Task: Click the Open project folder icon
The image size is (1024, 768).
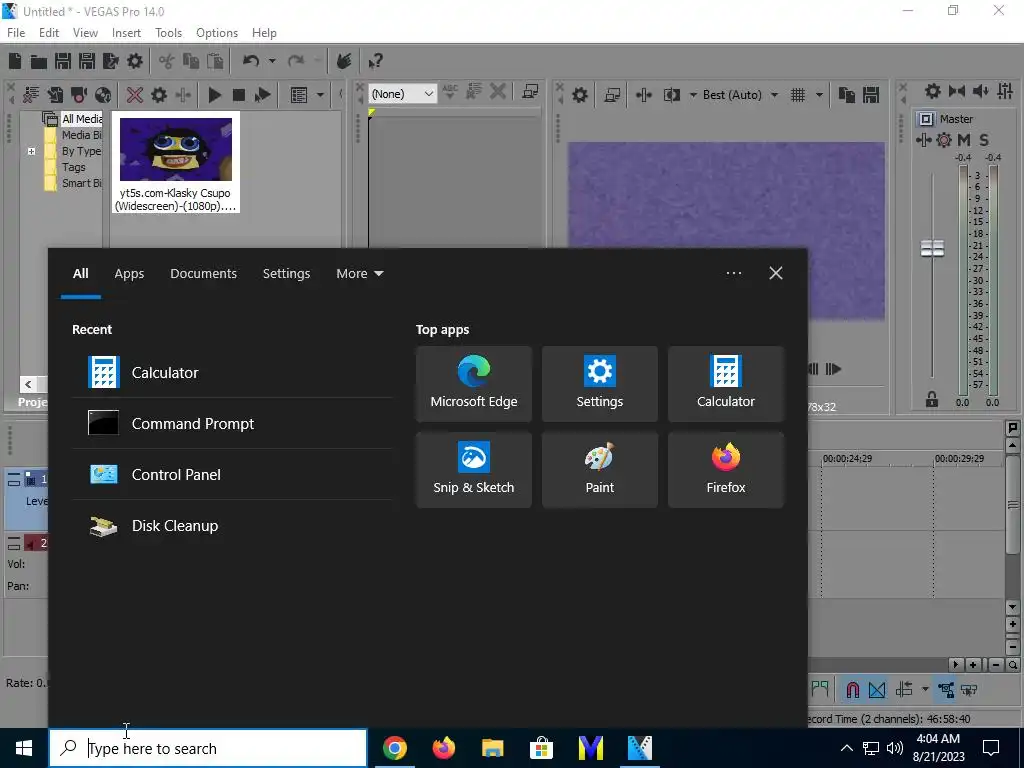Action: click(x=39, y=61)
